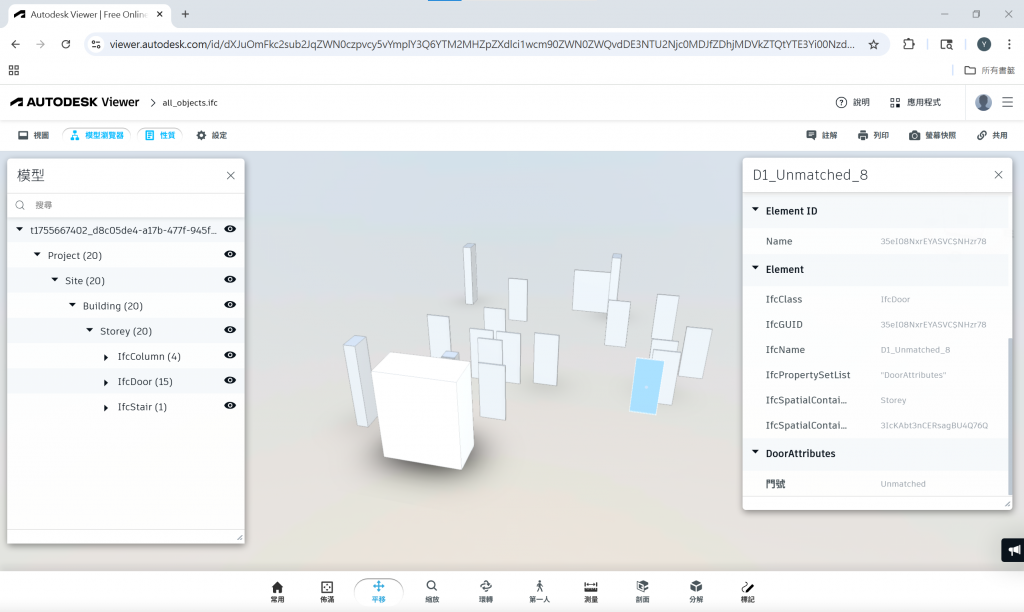Hide the Site (20) node
Image resolution: width=1024 pixels, height=612 pixels.
230,280
